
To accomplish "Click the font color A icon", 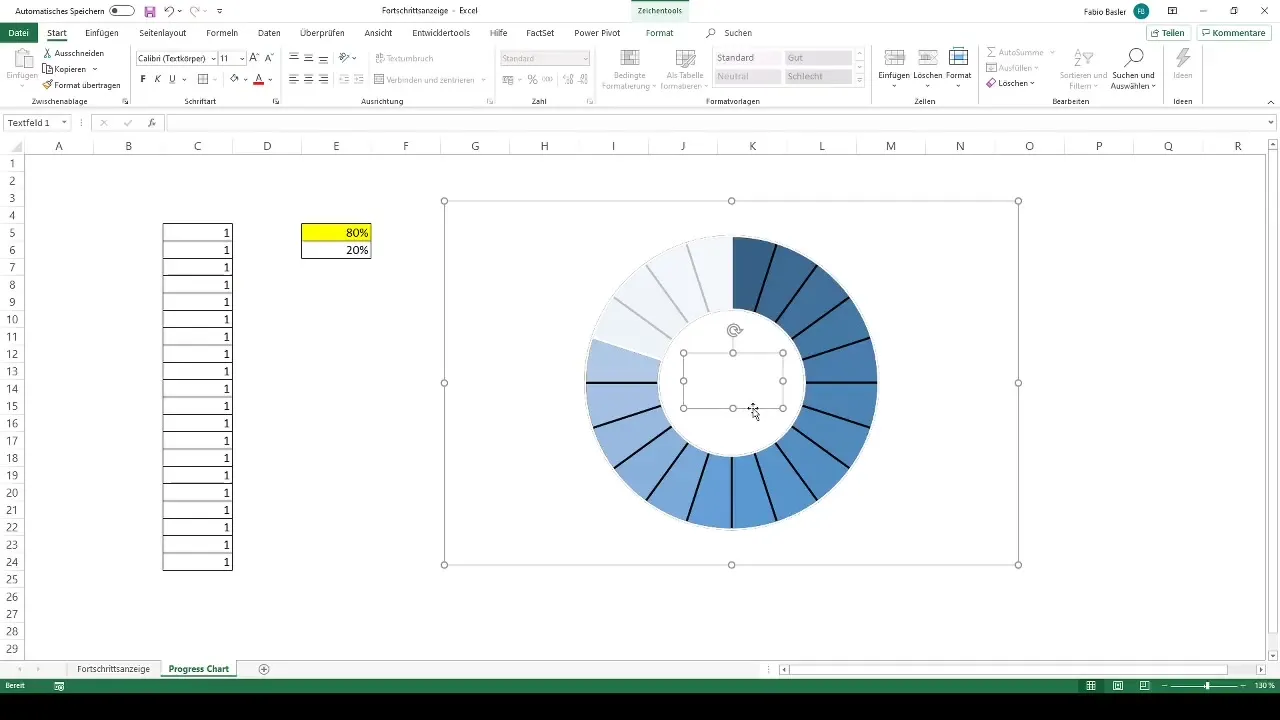I will tap(258, 79).
